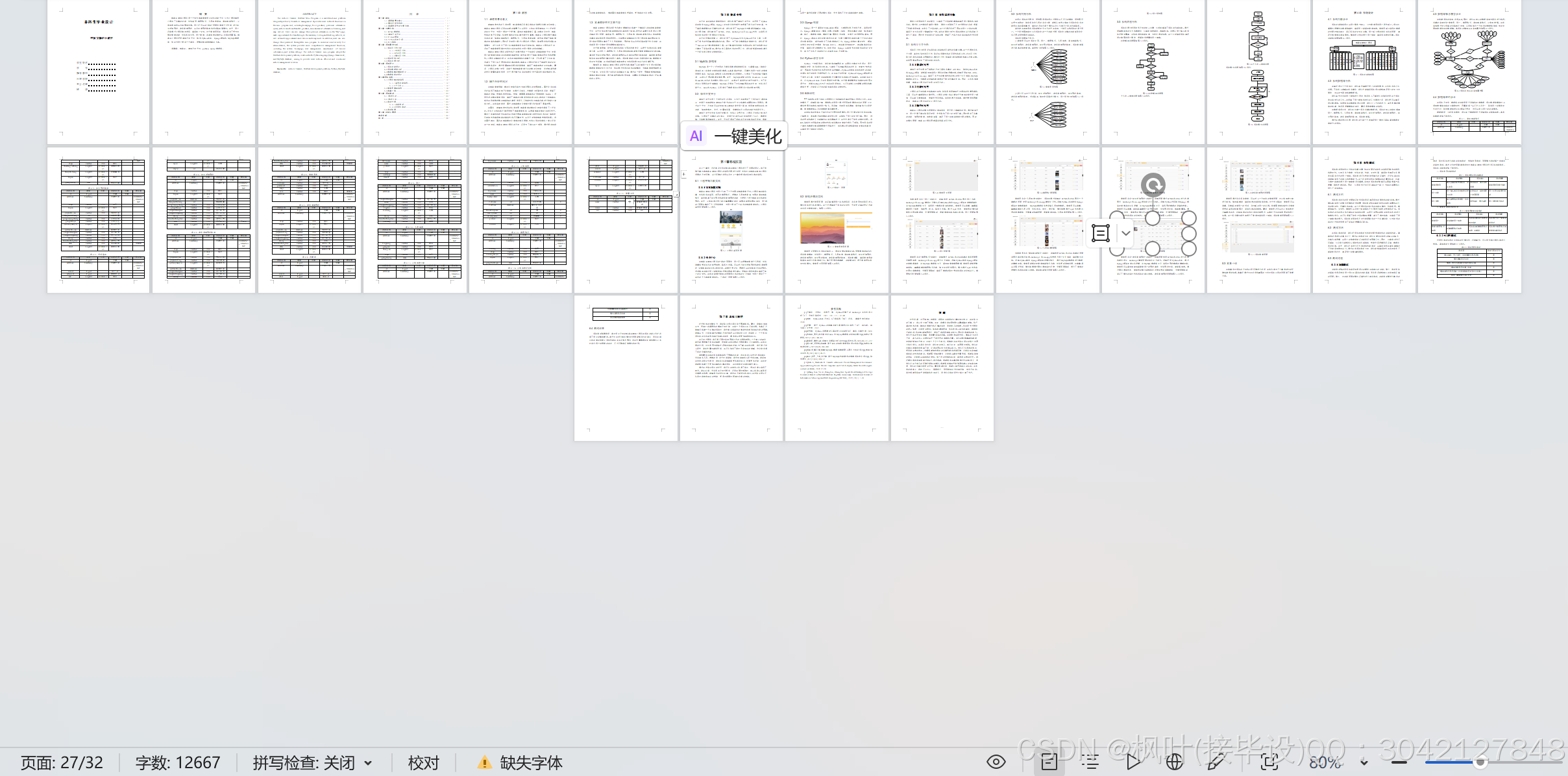Click the writing mode pen icon
The image size is (1568, 776).
1216,762
